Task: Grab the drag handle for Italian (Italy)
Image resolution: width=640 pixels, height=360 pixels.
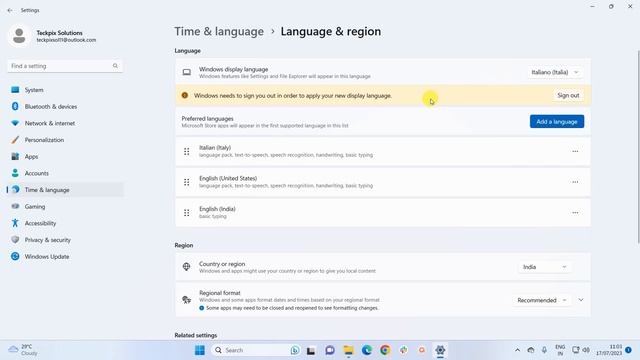Action: tap(187, 151)
